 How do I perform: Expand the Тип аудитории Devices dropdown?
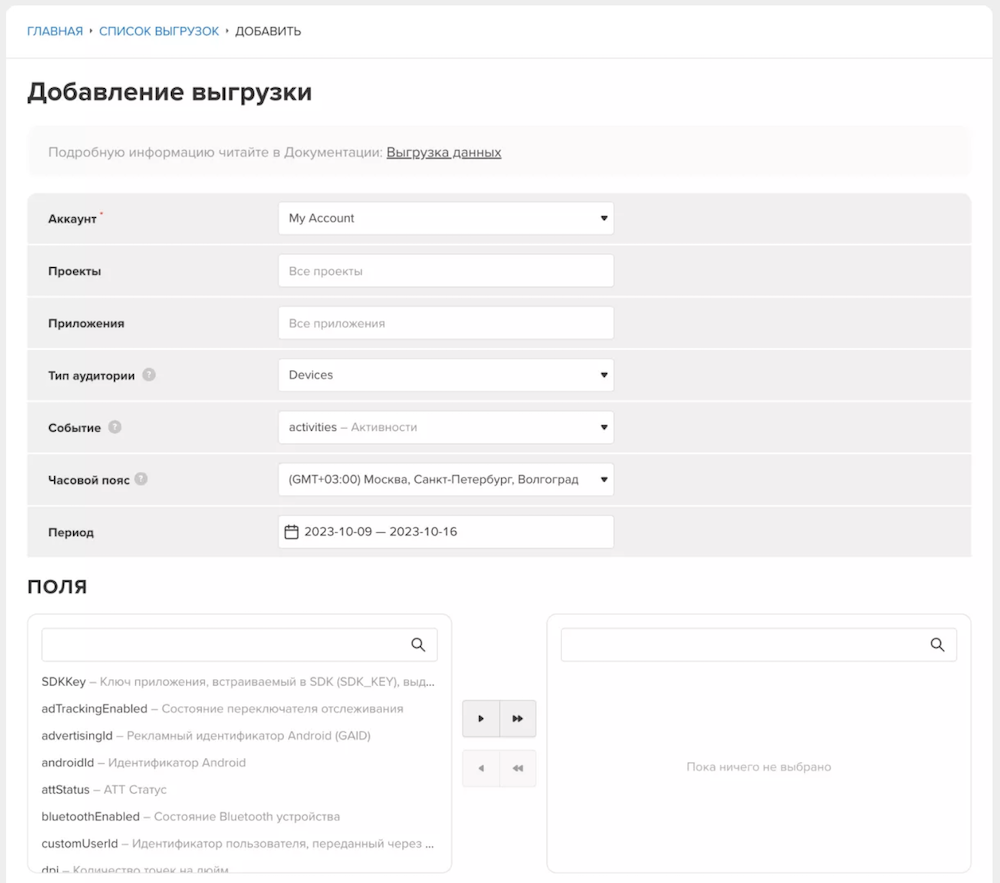(445, 375)
